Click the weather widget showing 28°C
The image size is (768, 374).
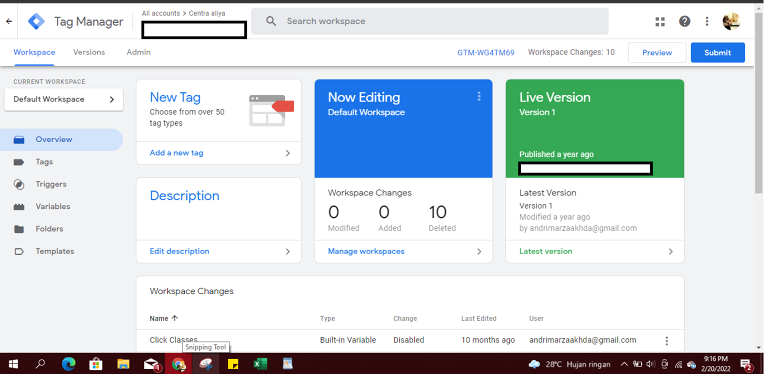[x=570, y=364]
